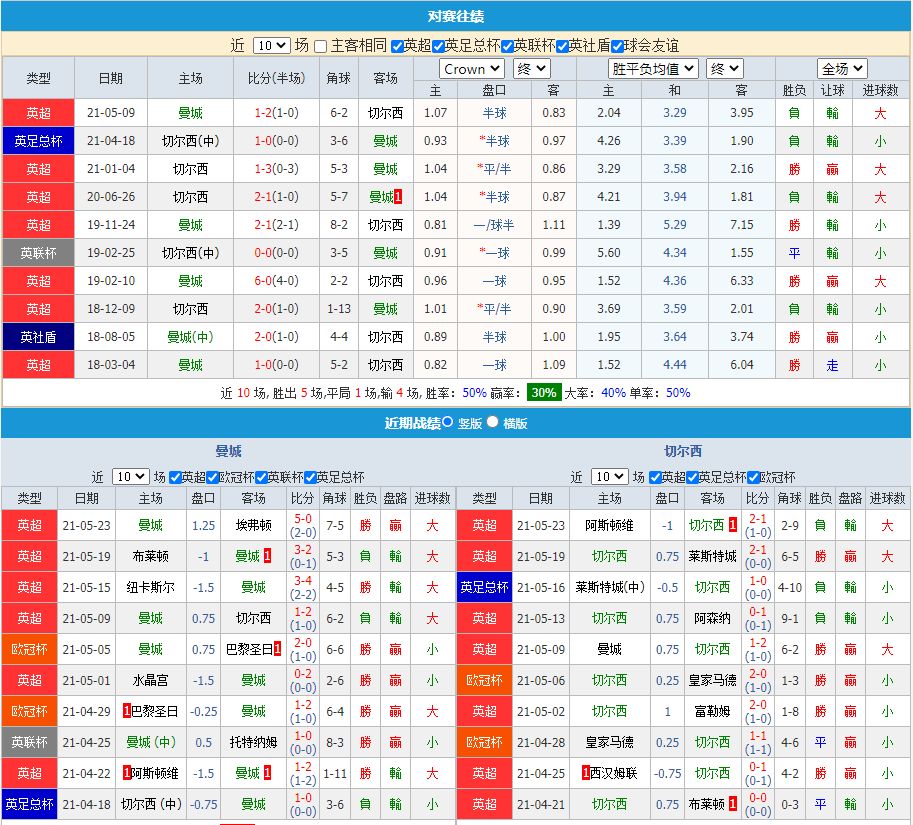The image size is (913, 825).
Task: Toggle the 球会友谊 checkbox
Action: click(x=618, y=47)
